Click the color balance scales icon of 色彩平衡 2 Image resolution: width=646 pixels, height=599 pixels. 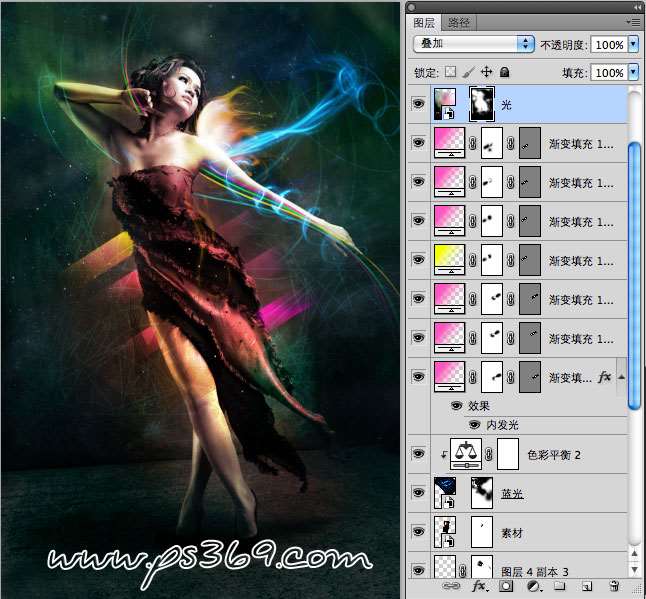466,454
